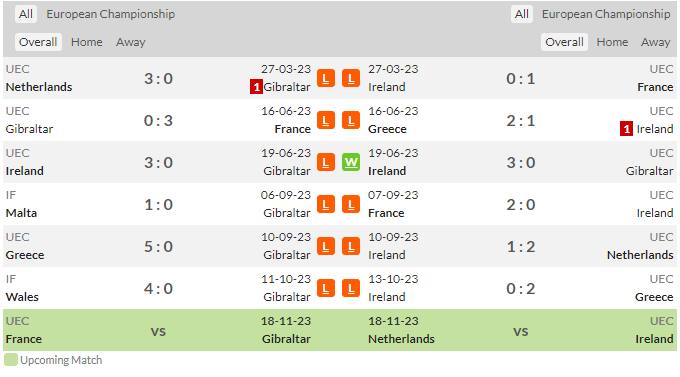Click the green Upcoming Match legend swatch
Image resolution: width=680 pixels, height=377 pixels.
[11, 360]
